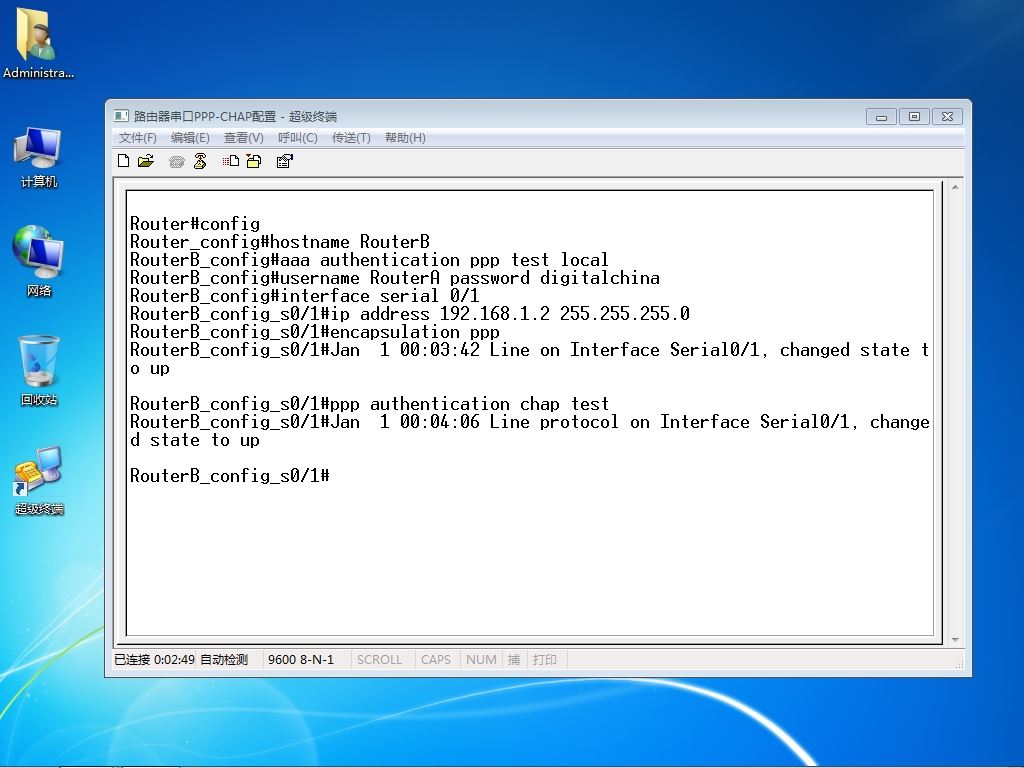Click the window title '路由器串口PPP-CHAP配置 - 超级终端'

(235, 116)
